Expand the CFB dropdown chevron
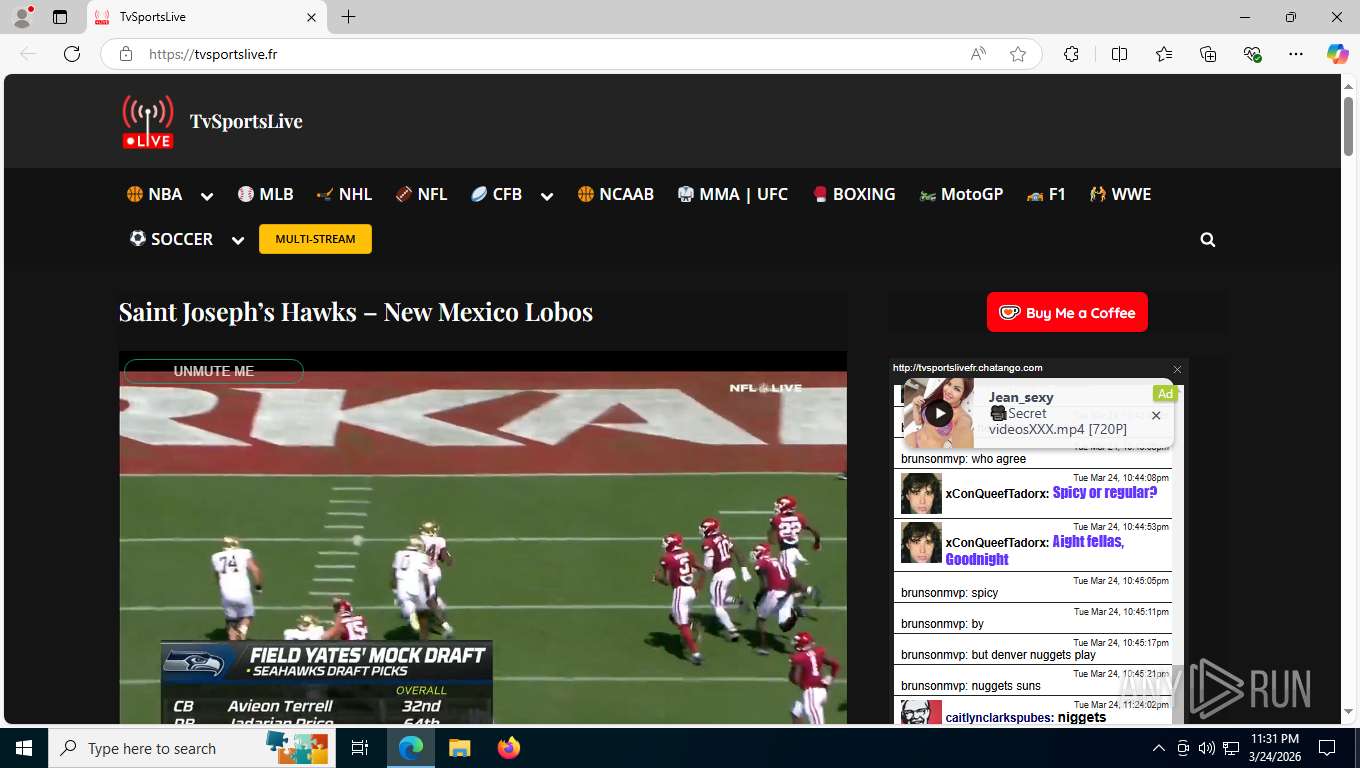Image resolution: width=1360 pixels, height=768 pixels. [x=547, y=196]
